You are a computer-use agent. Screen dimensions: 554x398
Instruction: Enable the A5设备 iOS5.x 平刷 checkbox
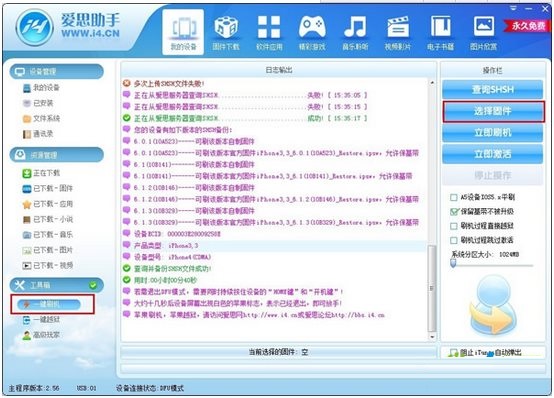(454, 197)
